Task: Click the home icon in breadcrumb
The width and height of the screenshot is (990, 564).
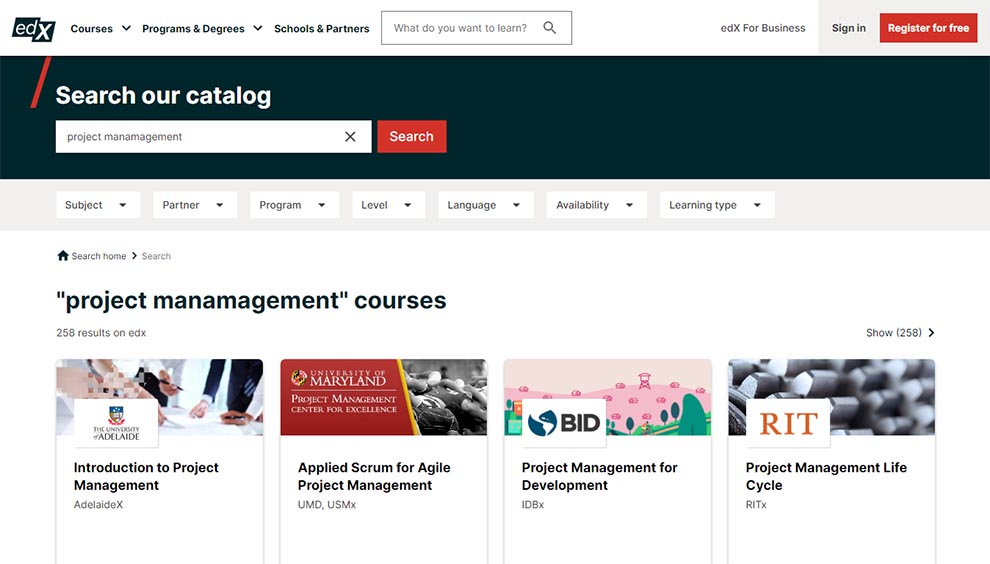Action: pos(63,256)
